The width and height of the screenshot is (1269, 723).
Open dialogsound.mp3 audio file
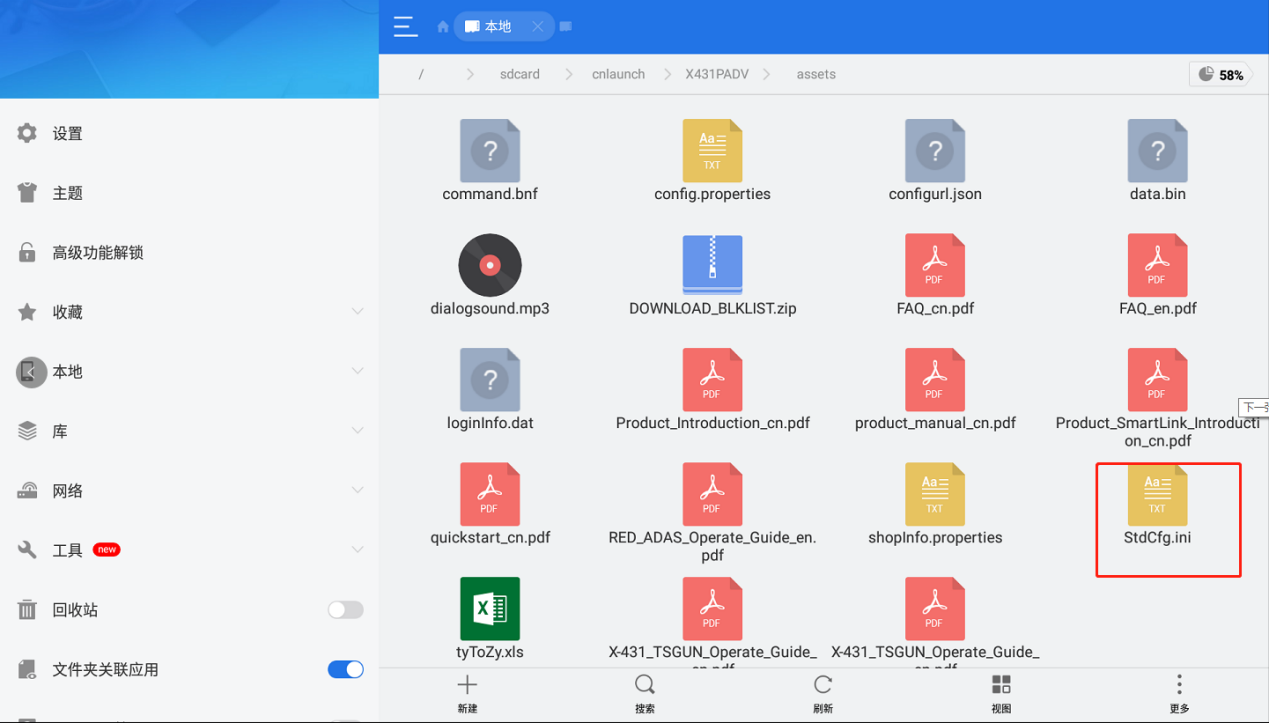[x=490, y=275]
